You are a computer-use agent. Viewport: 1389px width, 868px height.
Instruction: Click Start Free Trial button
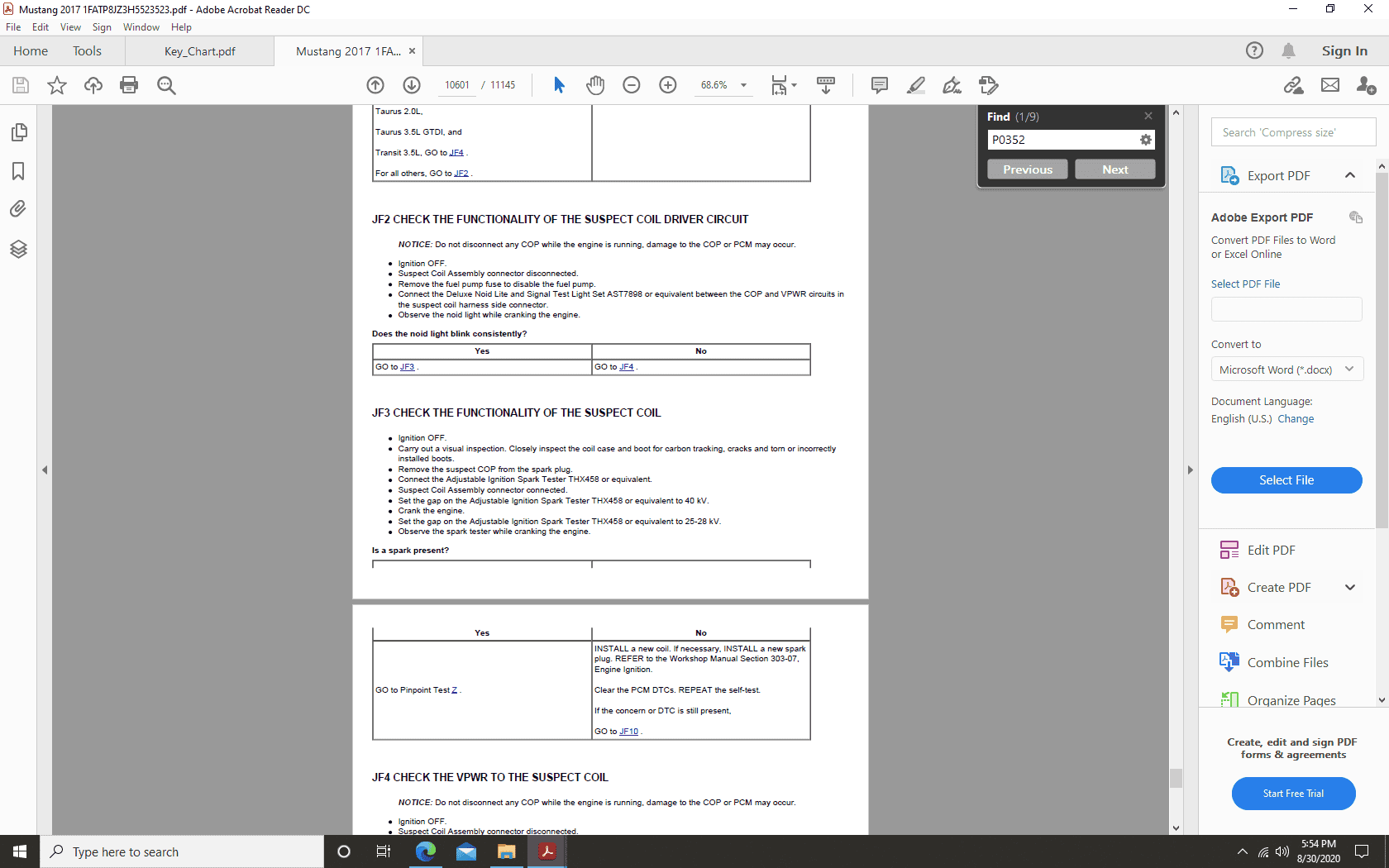coord(1293,794)
